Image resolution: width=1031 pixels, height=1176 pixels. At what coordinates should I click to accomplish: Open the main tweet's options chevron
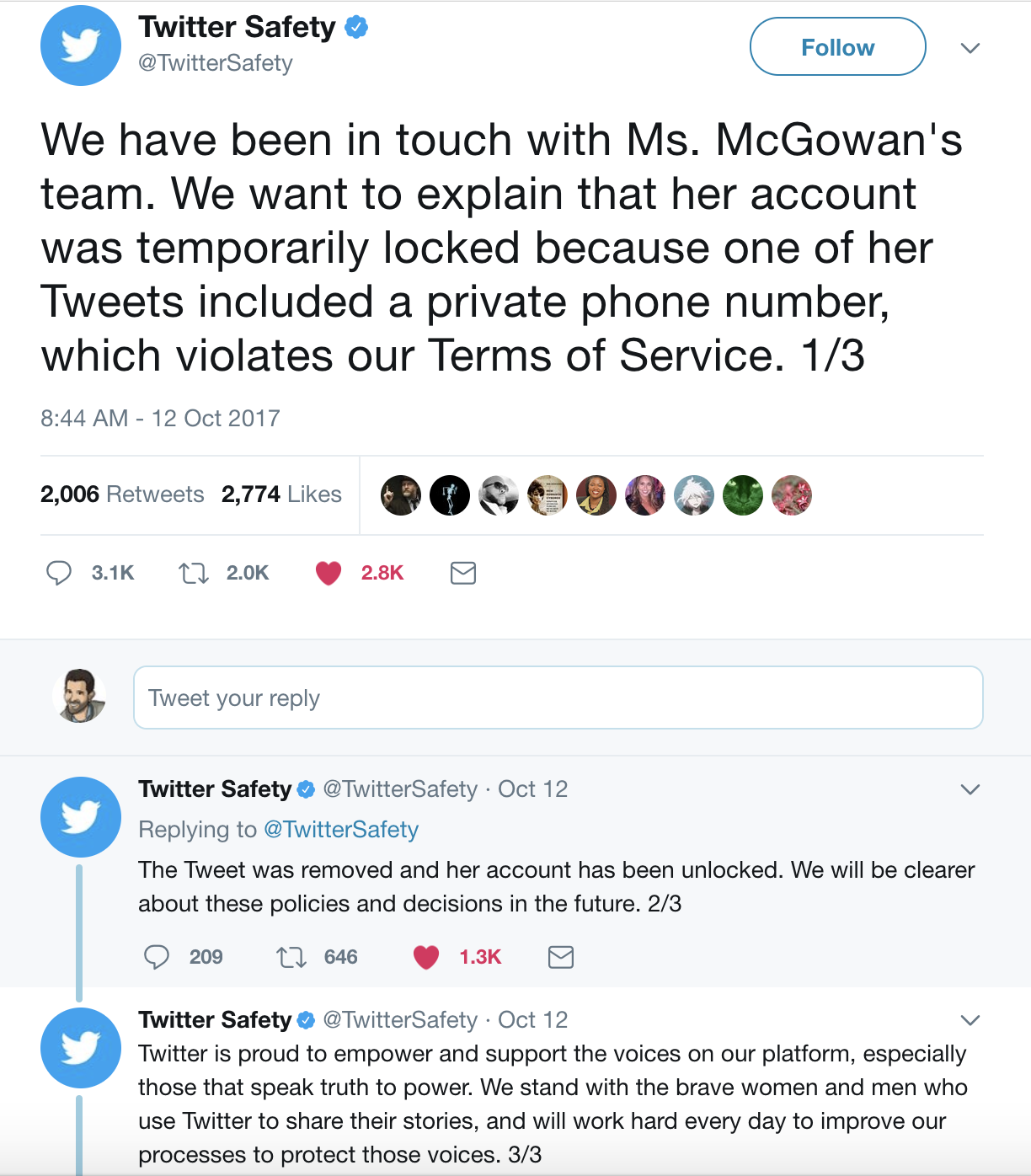(970, 48)
